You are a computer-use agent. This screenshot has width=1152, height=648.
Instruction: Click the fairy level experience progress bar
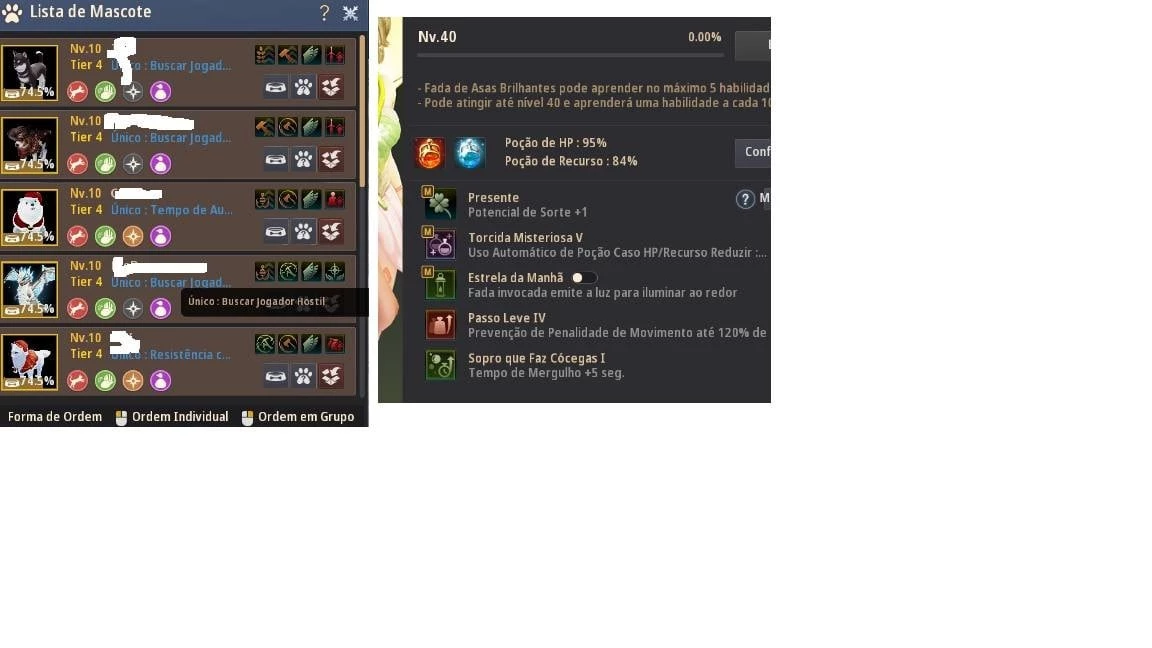[570, 55]
